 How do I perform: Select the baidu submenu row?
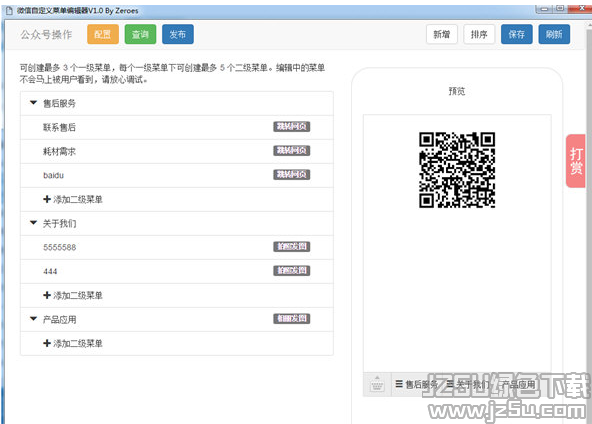coord(177,175)
